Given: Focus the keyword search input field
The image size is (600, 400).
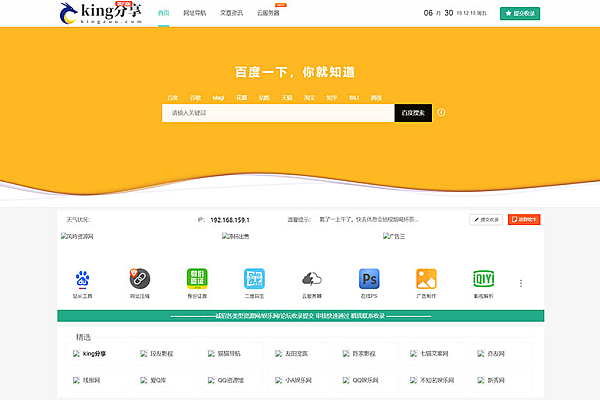Looking at the screenshot, I should coord(278,113).
